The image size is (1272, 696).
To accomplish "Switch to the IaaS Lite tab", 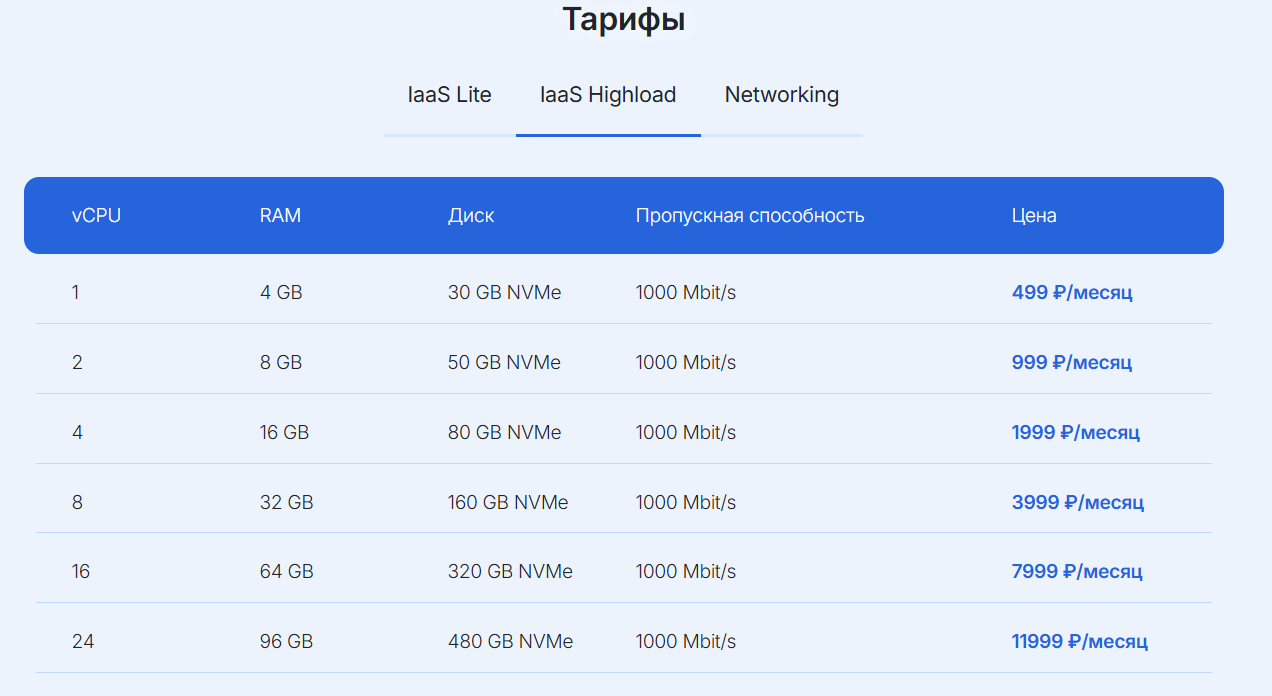I will point(449,95).
